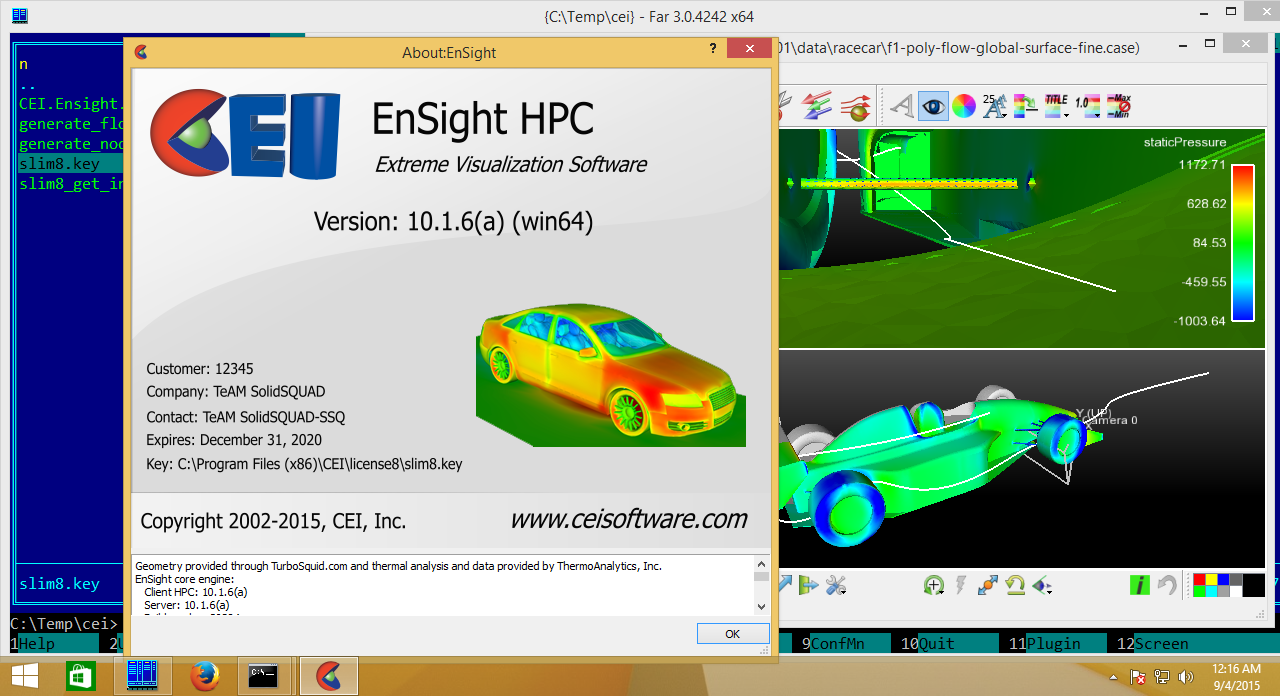Click the green information 'i' icon

coord(1138,585)
